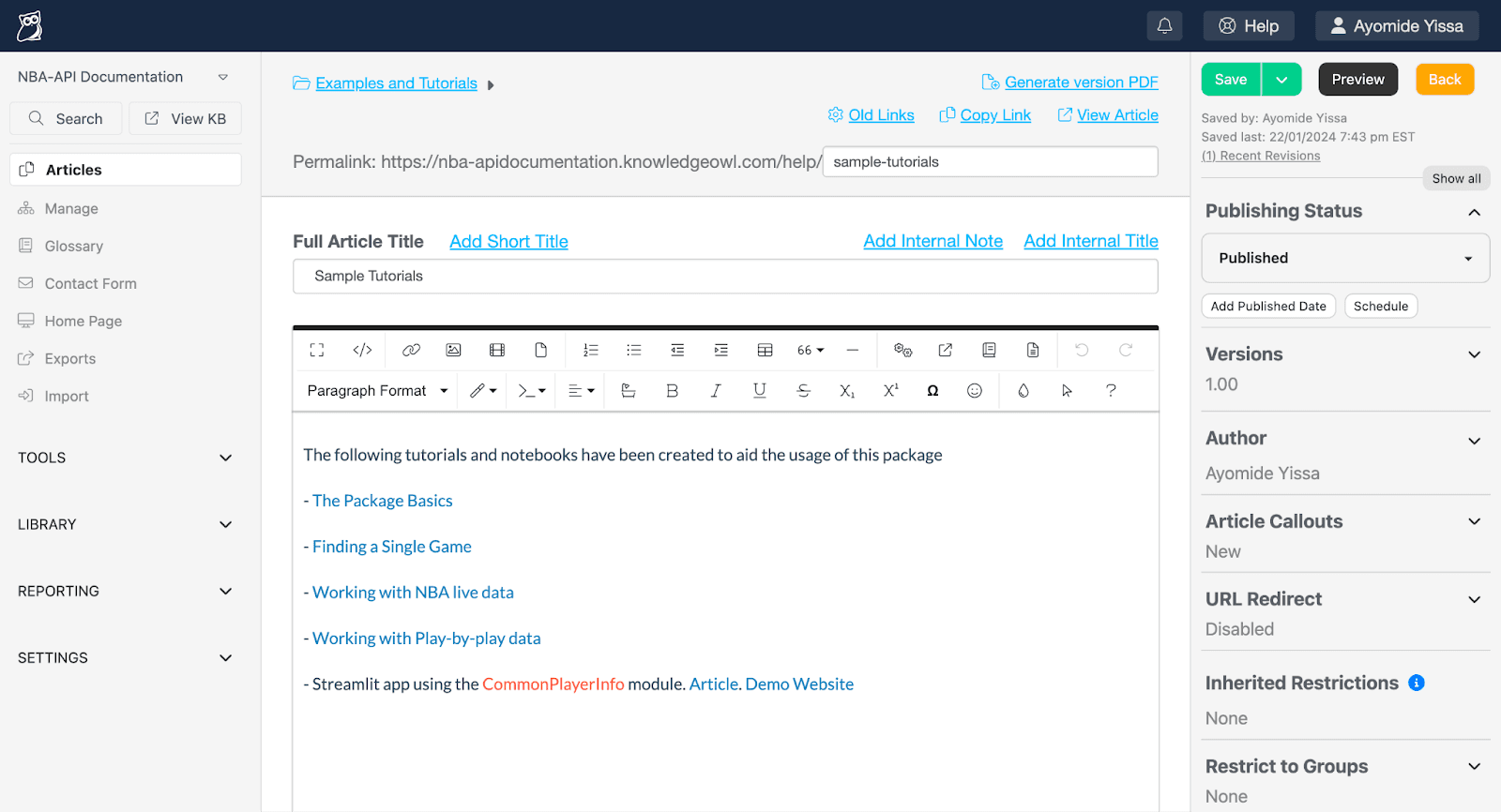The width and height of the screenshot is (1501, 812).
Task: Expand the Author section
Action: click(x=1474, y=441)
